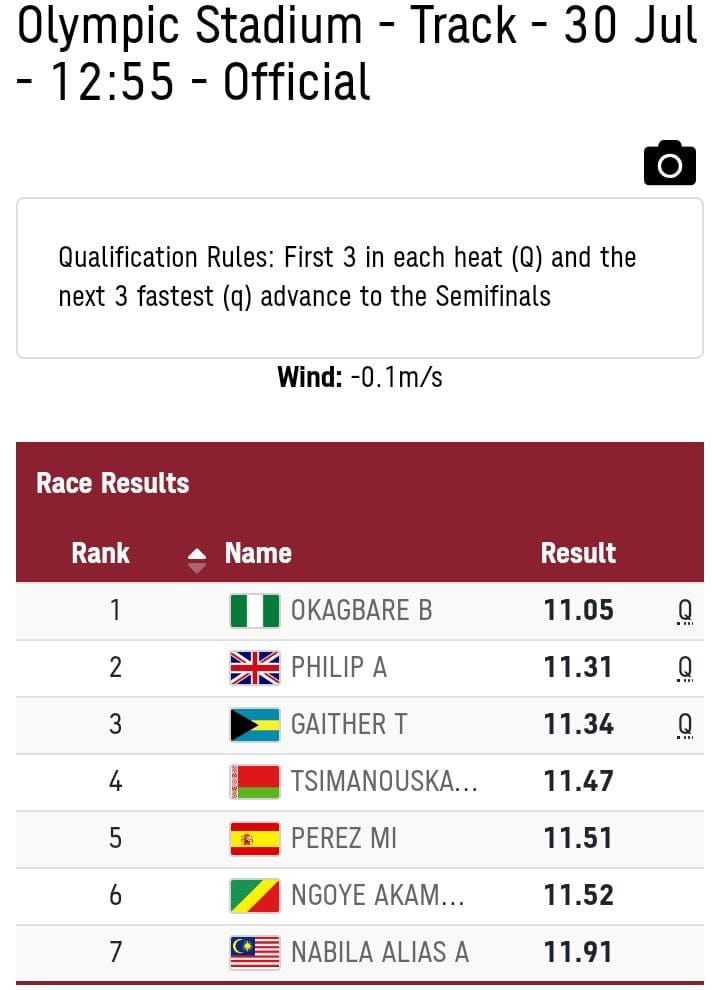Image resolution: width=713 pixels, height=990 pixels.
Task: Click Malaysia flag beside NABILA ALIAS A
Action: pyautogui.click(x=255, y=952)
